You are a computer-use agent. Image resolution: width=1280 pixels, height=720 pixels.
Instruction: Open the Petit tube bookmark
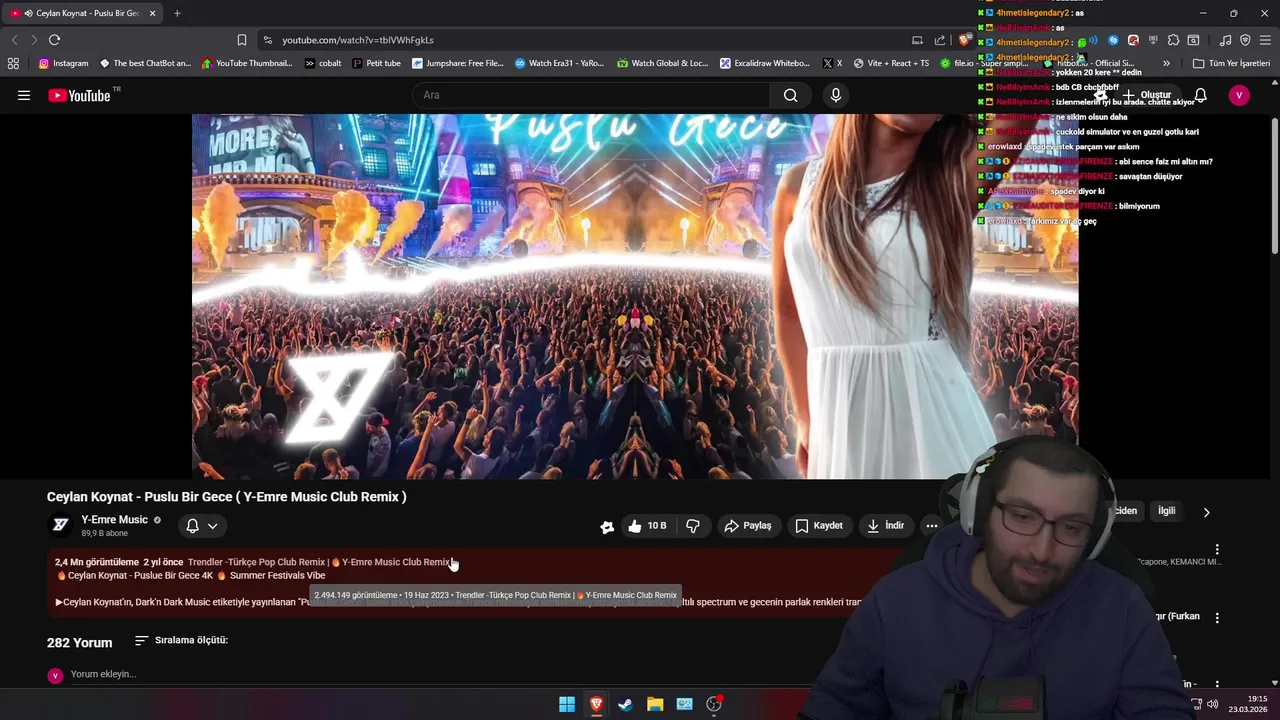point(376,63)
